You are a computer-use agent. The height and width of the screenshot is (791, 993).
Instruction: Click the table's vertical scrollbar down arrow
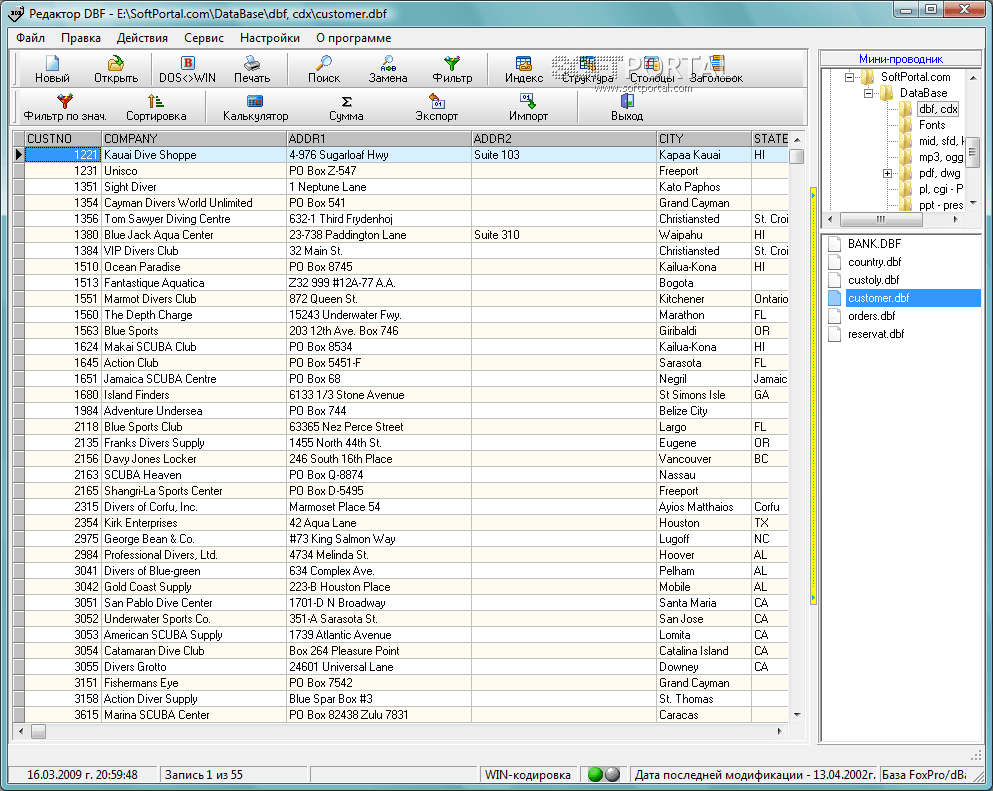click(x=797, y=715)
